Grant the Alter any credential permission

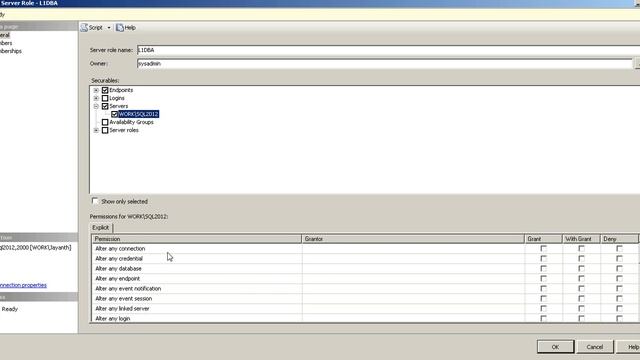(x=543, y=258)
